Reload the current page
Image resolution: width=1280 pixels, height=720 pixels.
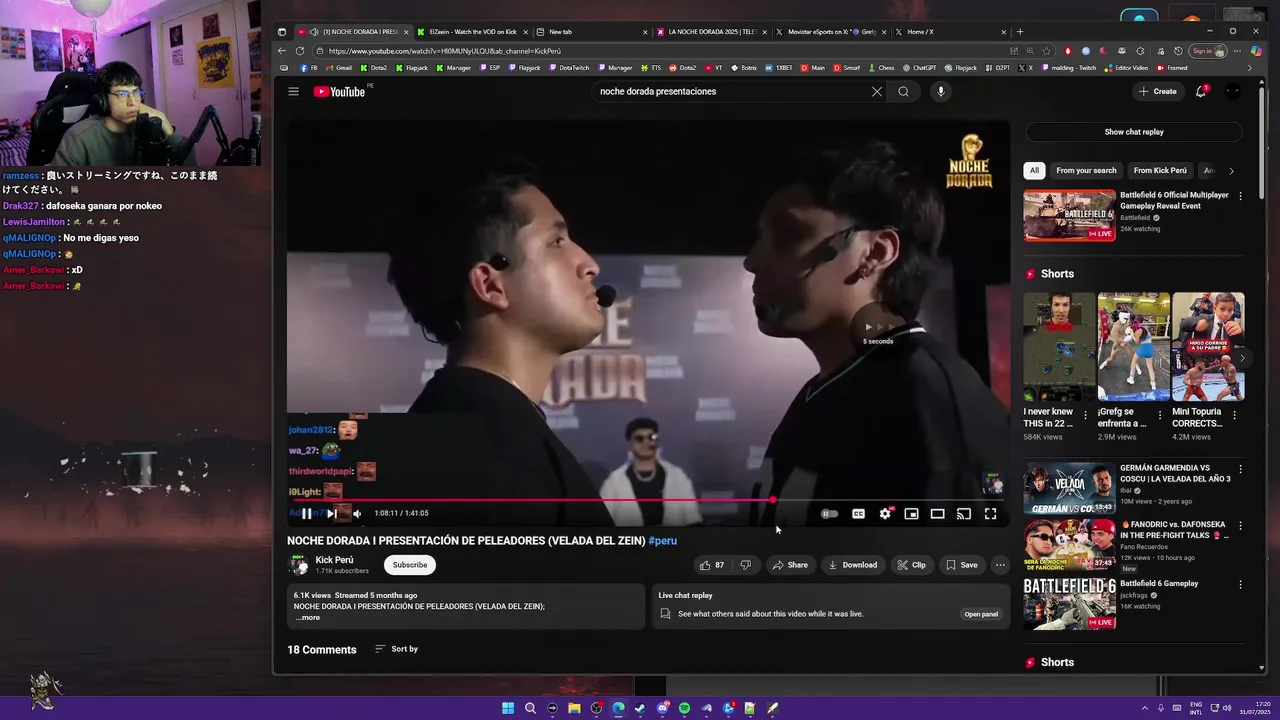(300, 51)
